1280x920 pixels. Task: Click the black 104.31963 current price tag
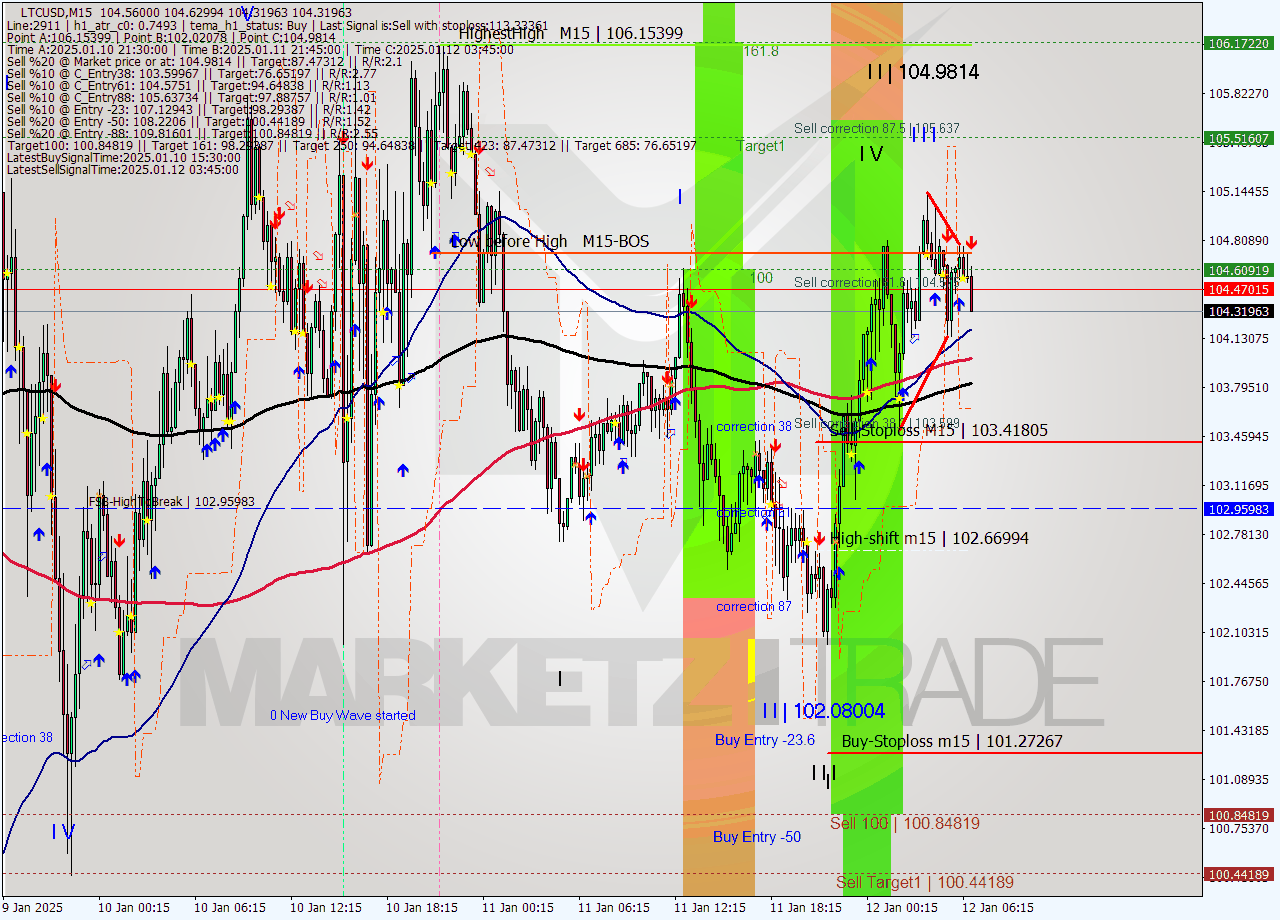(1239, 312)
